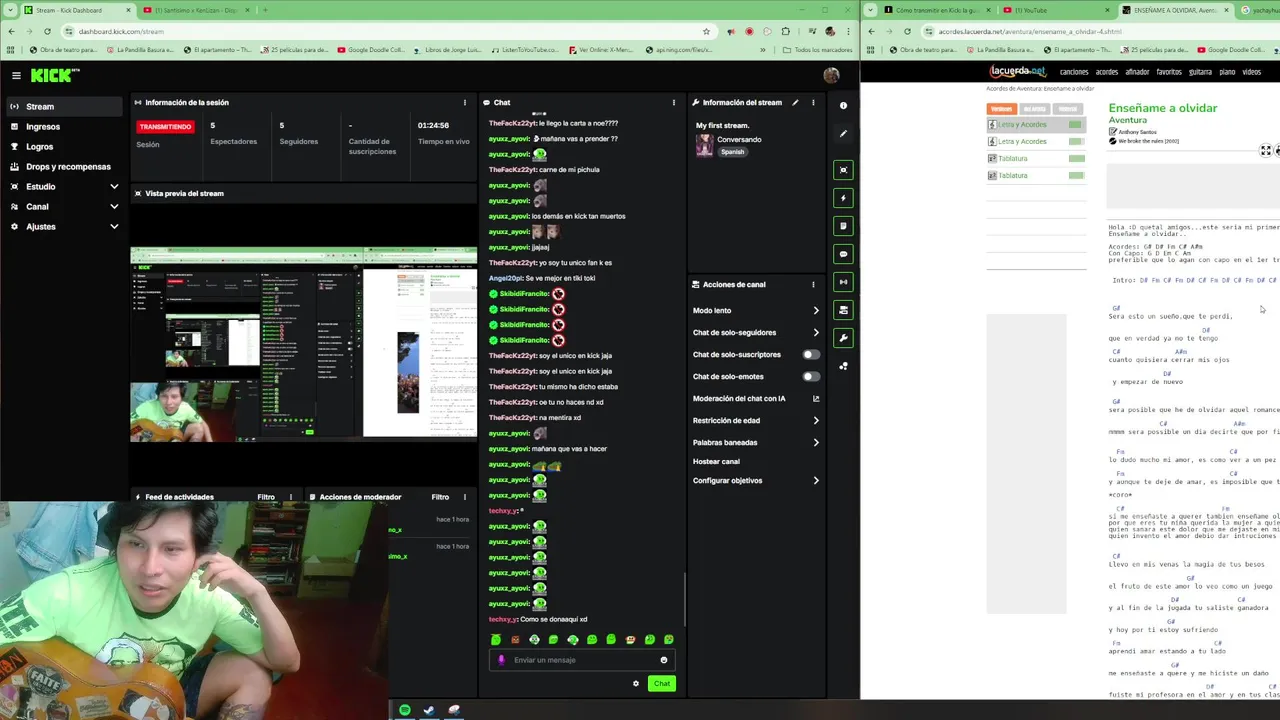Open the first Tablatura version link
The height and width of the screenshot is (720, 1280).
1013,158
